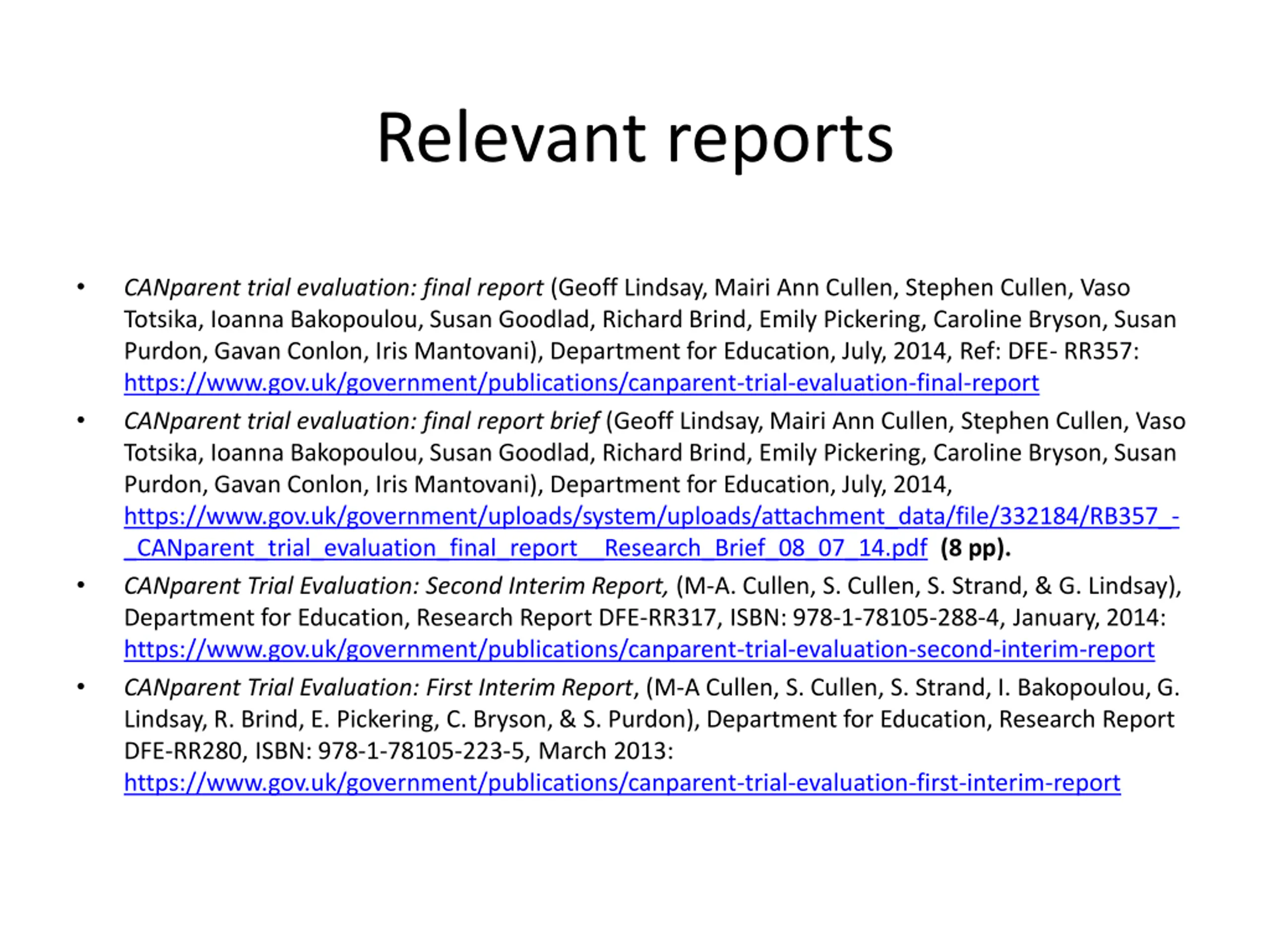Click the 'Ref: DFE- RR357:' reference text
Viewport: 1270px width, 952px height.
click(x=1050, y=351)
